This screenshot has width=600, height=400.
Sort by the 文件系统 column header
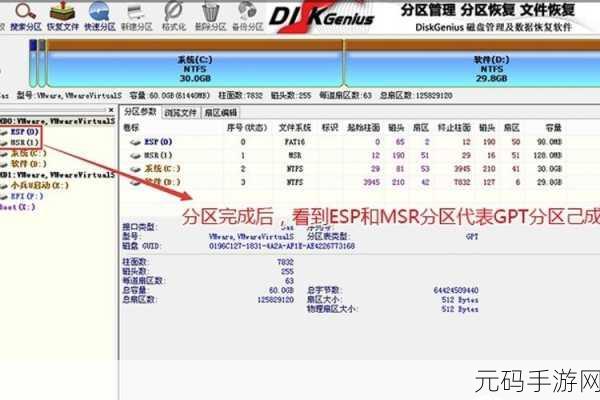click(295, 127)
